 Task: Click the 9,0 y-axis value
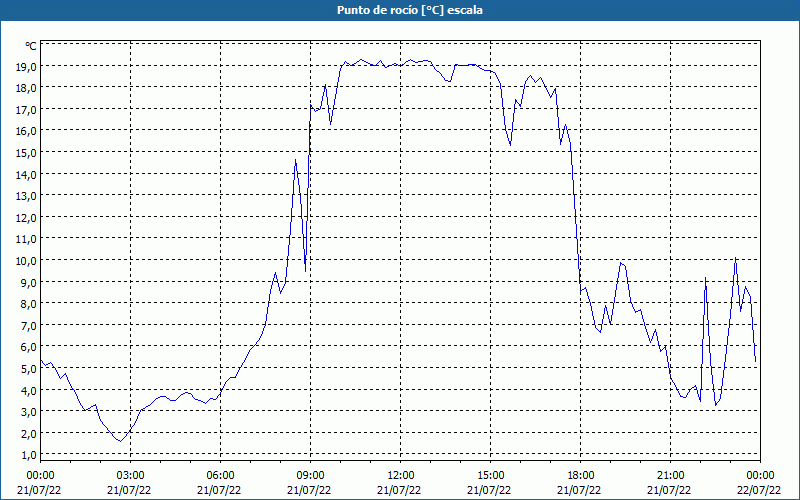(29, 282)
